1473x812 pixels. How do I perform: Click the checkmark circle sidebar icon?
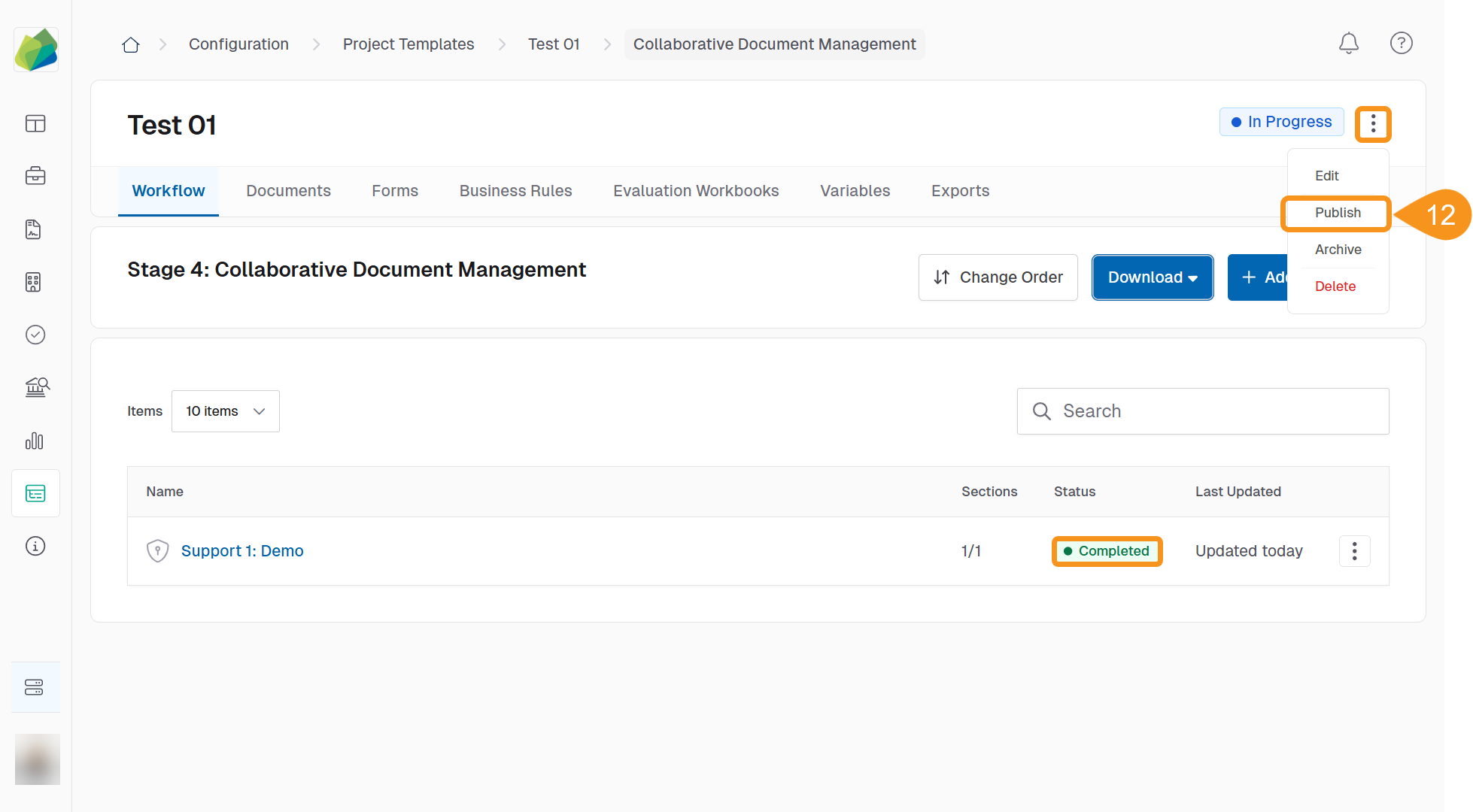click(35, 335)
